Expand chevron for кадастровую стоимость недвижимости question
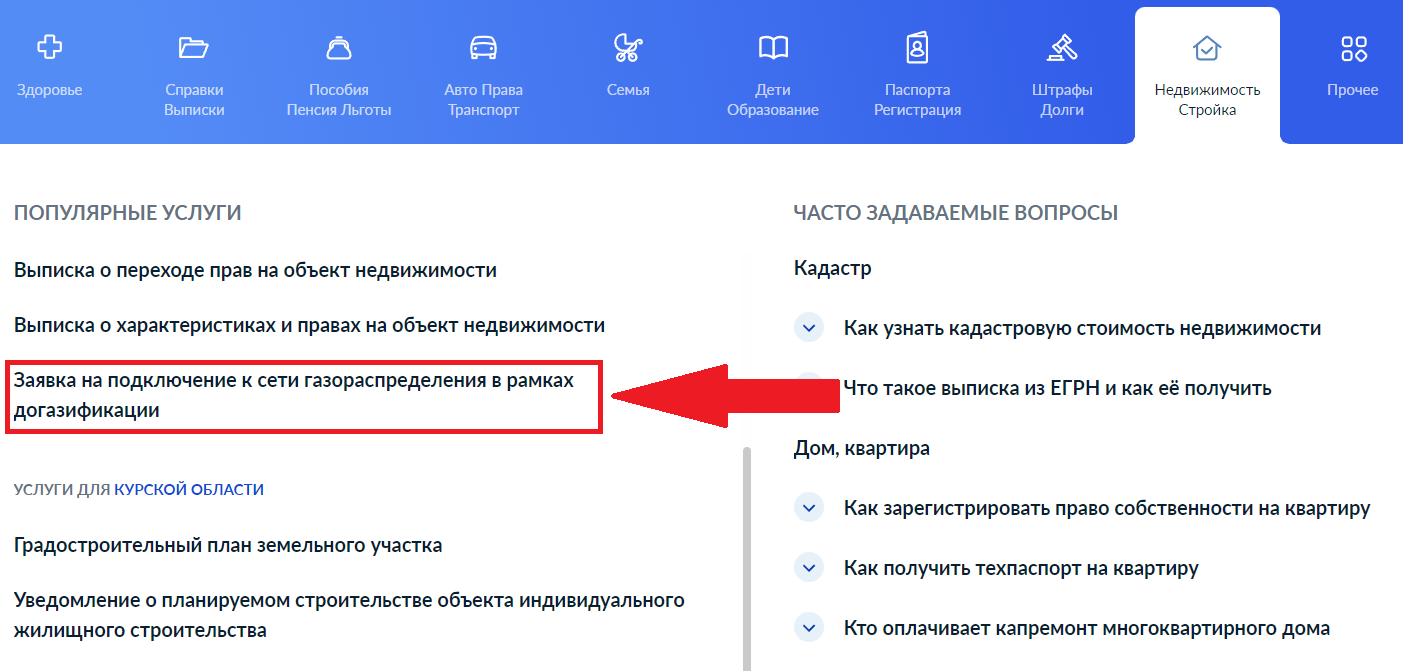This screenshot has width=1403, height=671. [808, 327]
